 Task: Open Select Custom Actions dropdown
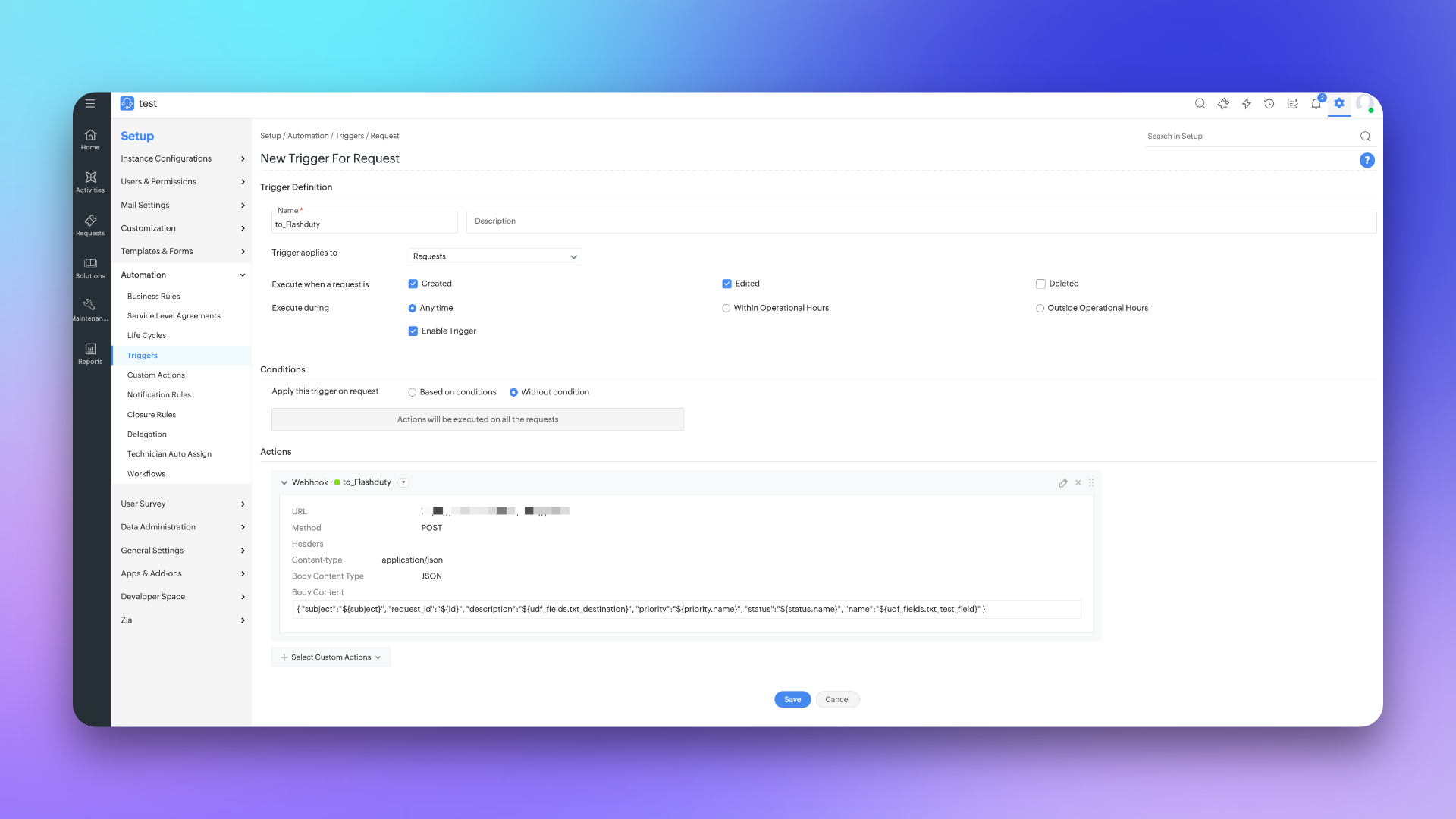(331, 657)
